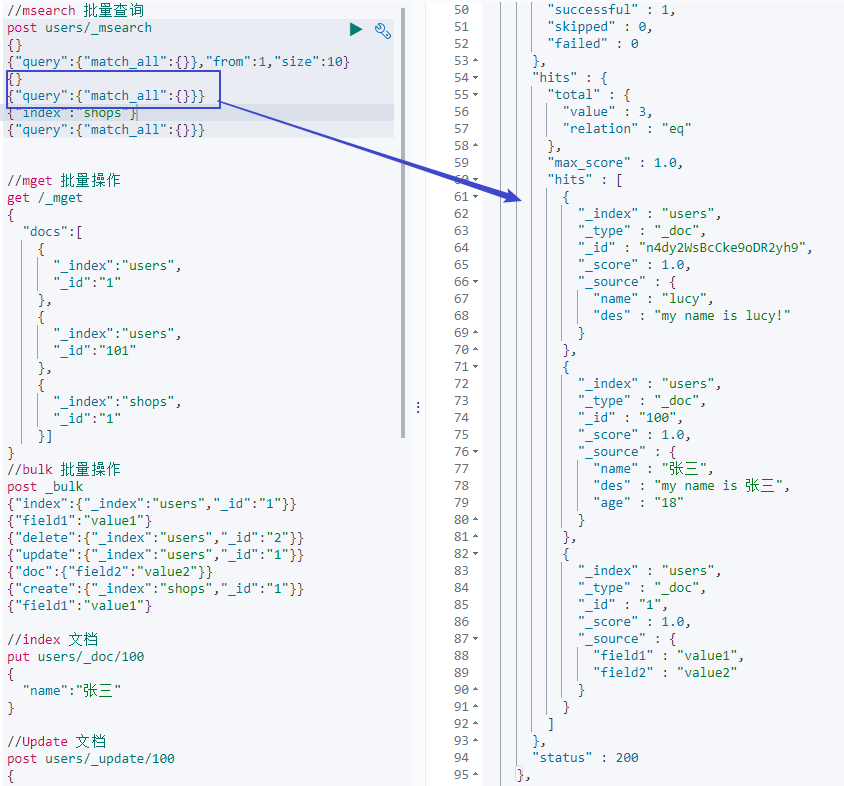Collapse fold arrow at line 55 total
This screenshot has width=844, height=786.
pyautogui.click(x=475, y=95)
